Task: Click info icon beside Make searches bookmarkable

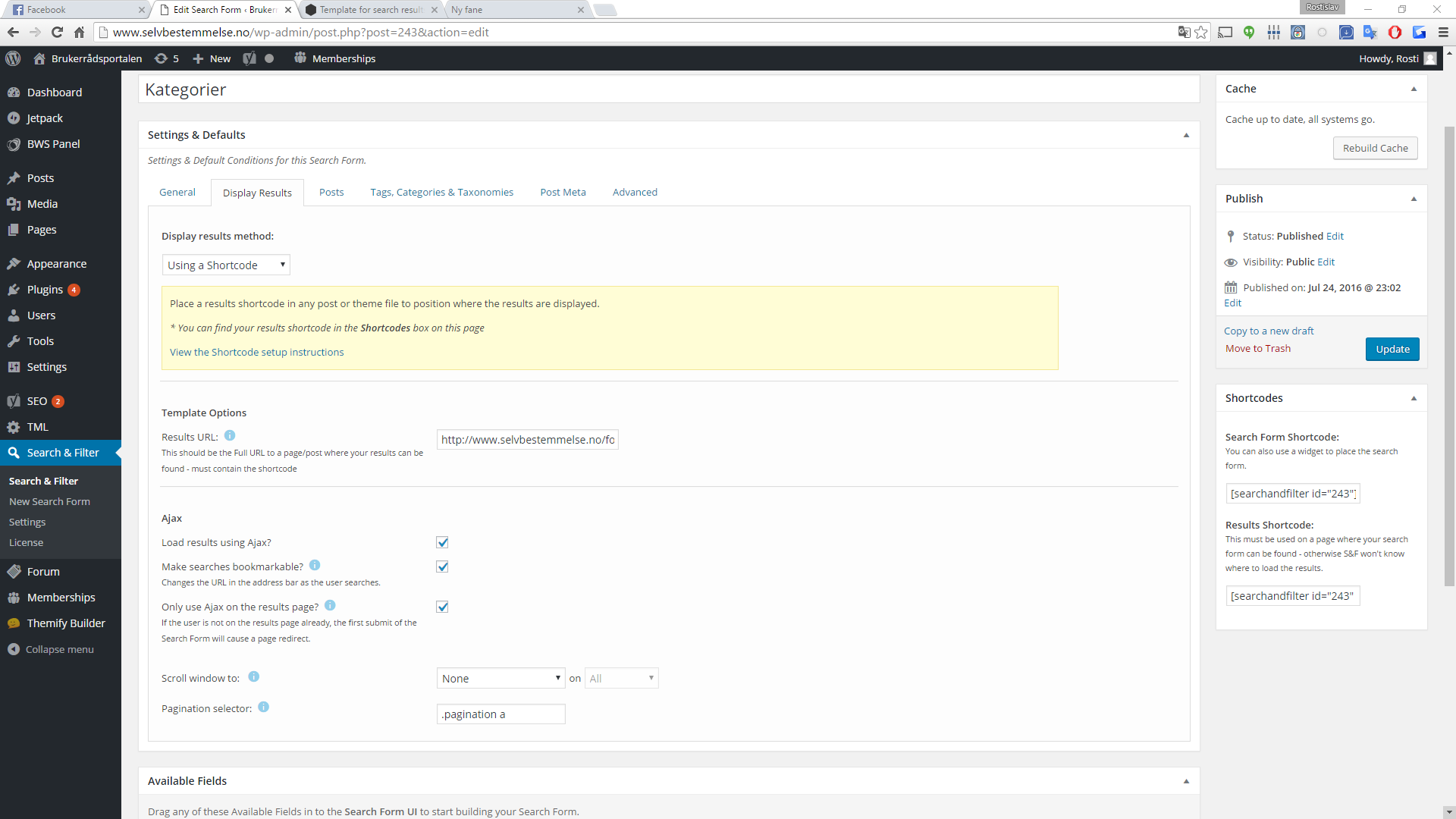Action: [315, 565]
